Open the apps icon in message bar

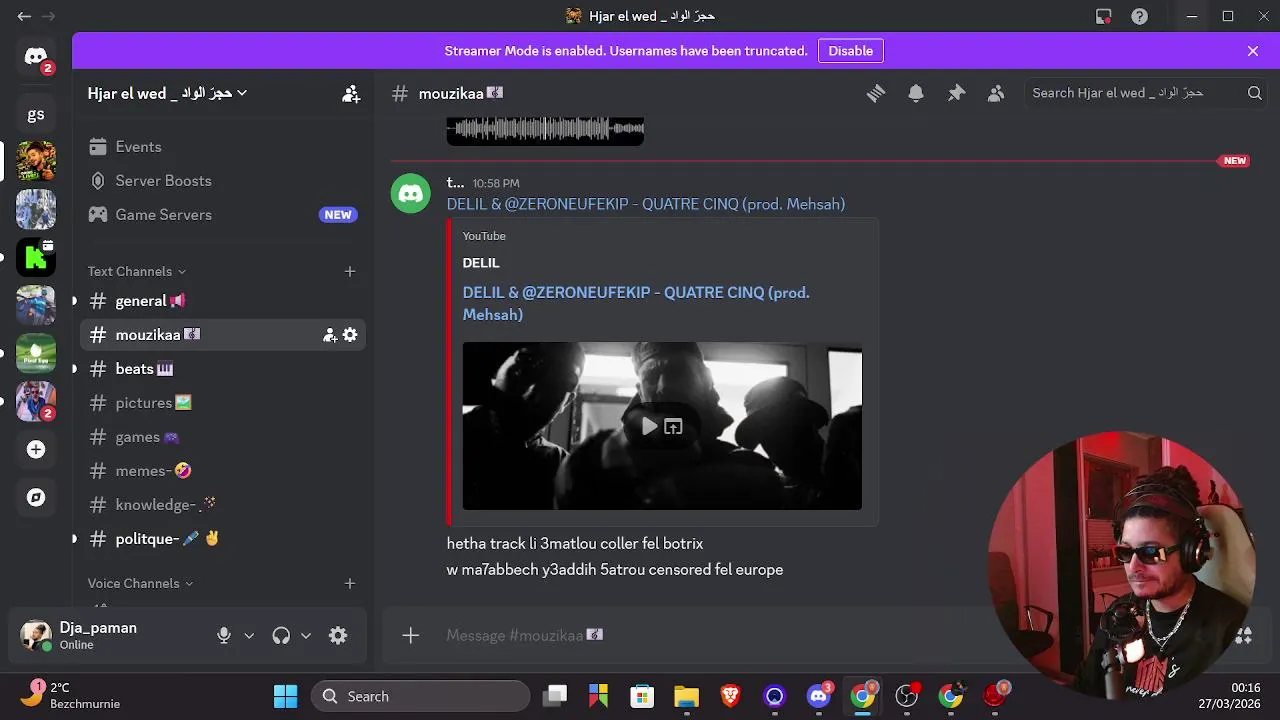(1244, 636)
